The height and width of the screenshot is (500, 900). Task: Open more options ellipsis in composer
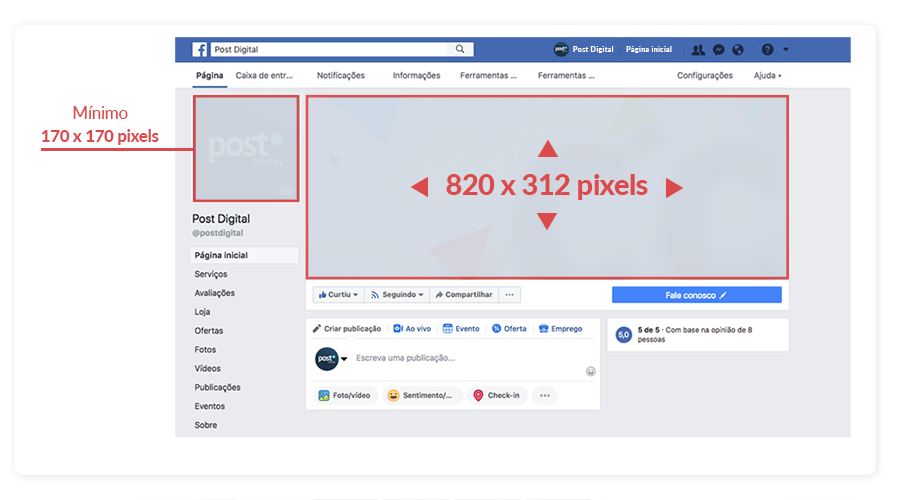(x=545, y=396)
